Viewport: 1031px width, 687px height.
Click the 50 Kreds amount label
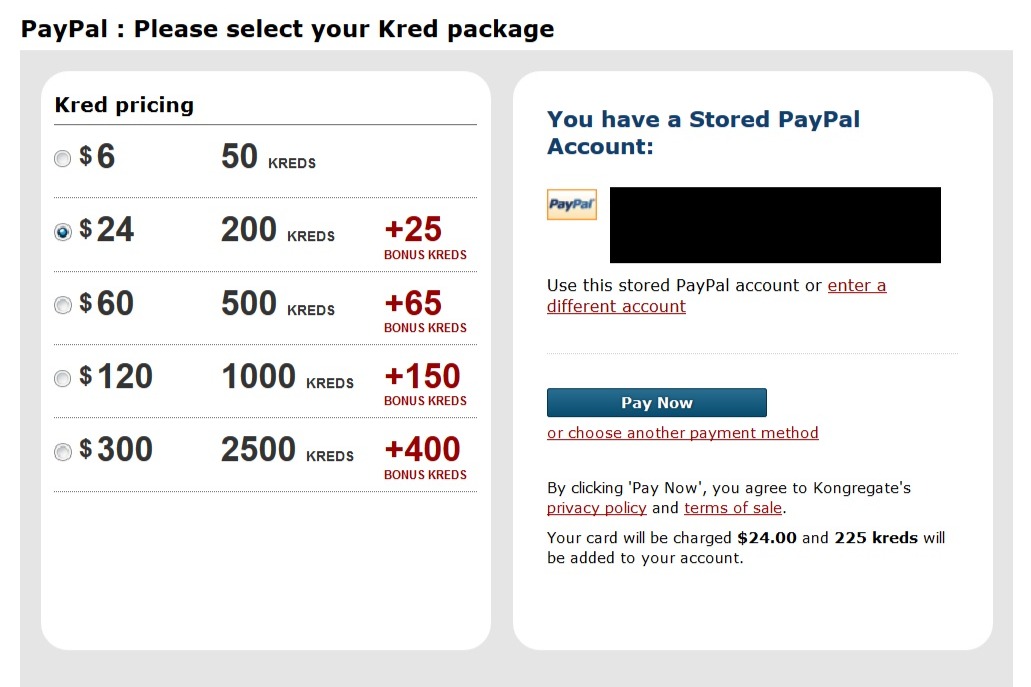pyautogui.click(x=268, y=157)
